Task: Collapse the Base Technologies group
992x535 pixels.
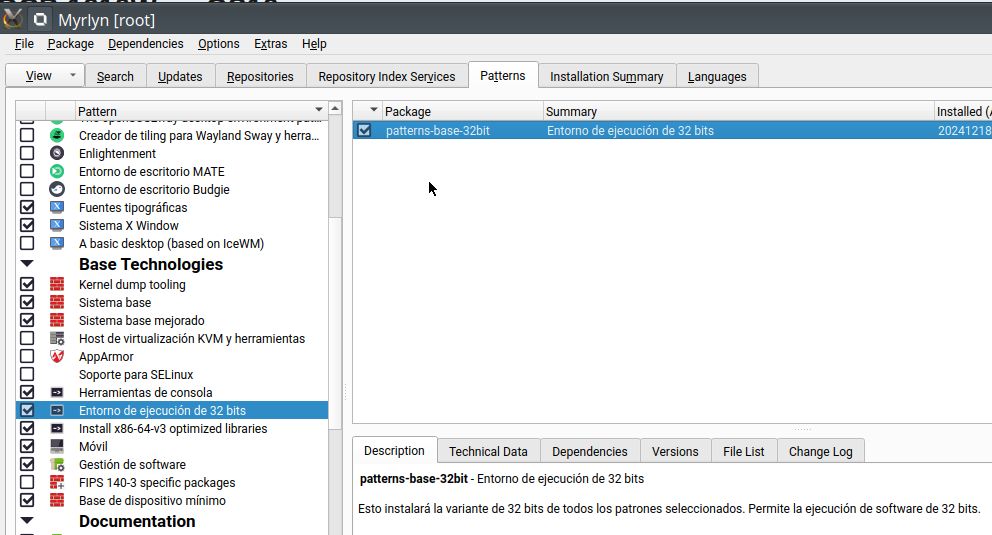Action: 27,264
